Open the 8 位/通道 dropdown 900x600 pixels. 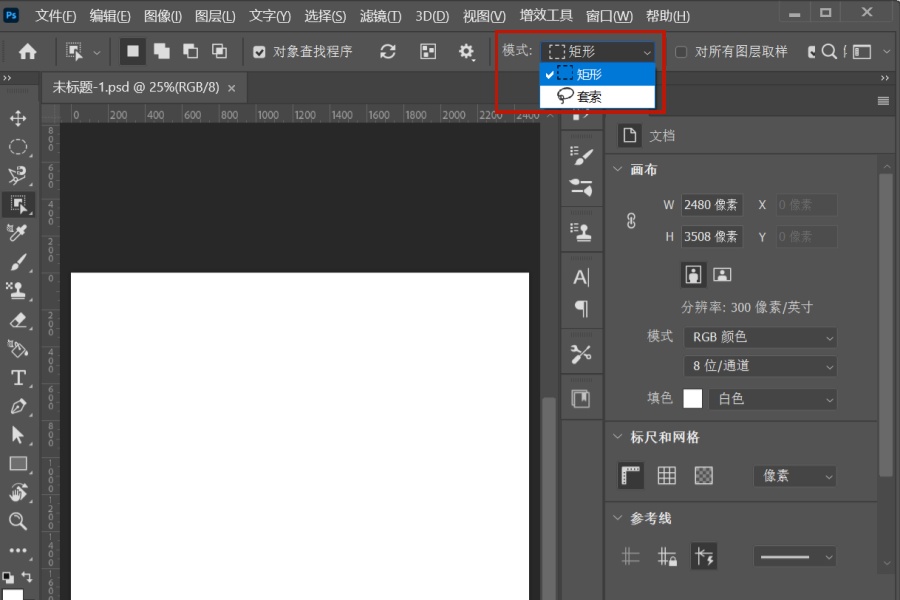[760, 366]
